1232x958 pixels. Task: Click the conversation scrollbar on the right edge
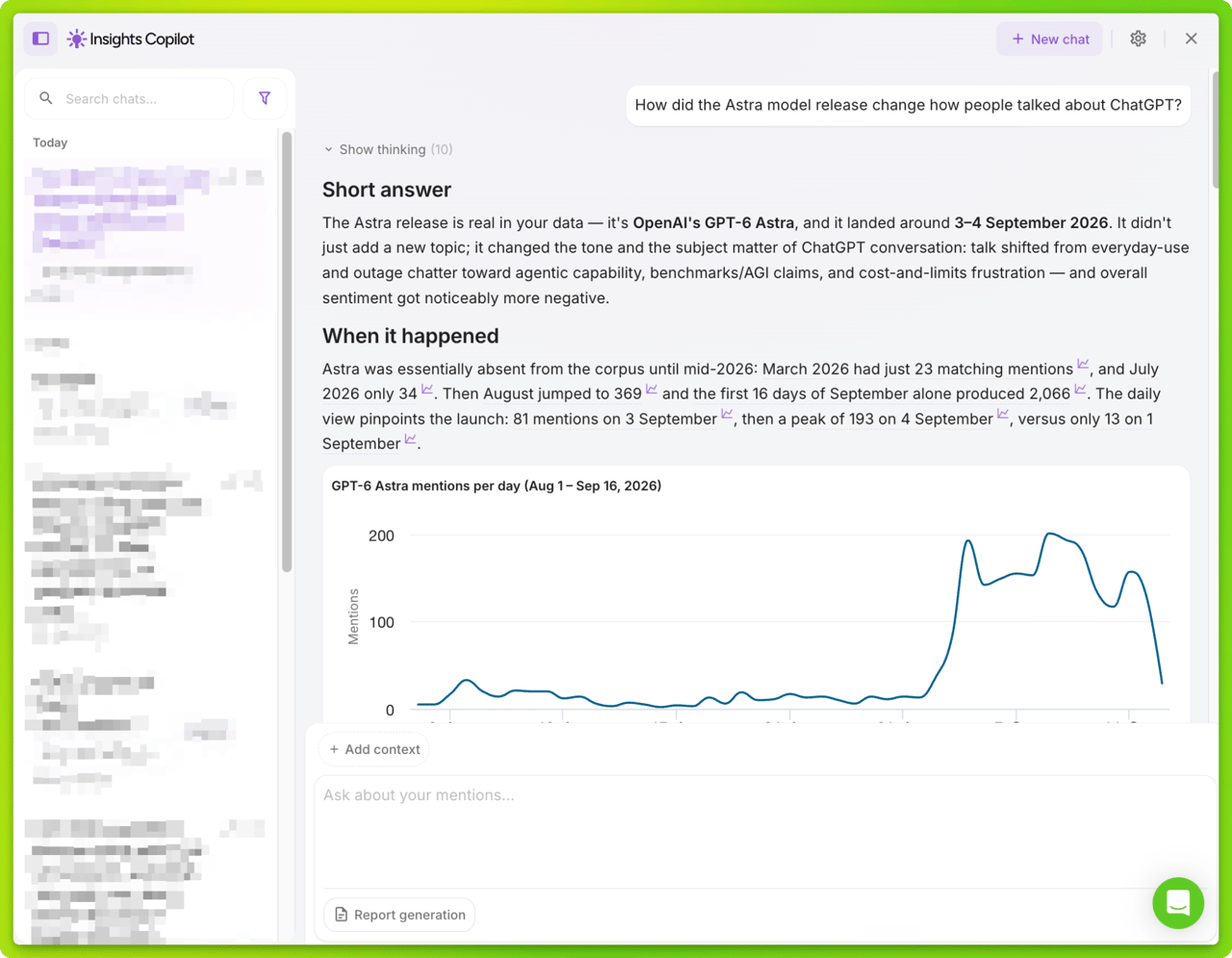[1216, 130]
